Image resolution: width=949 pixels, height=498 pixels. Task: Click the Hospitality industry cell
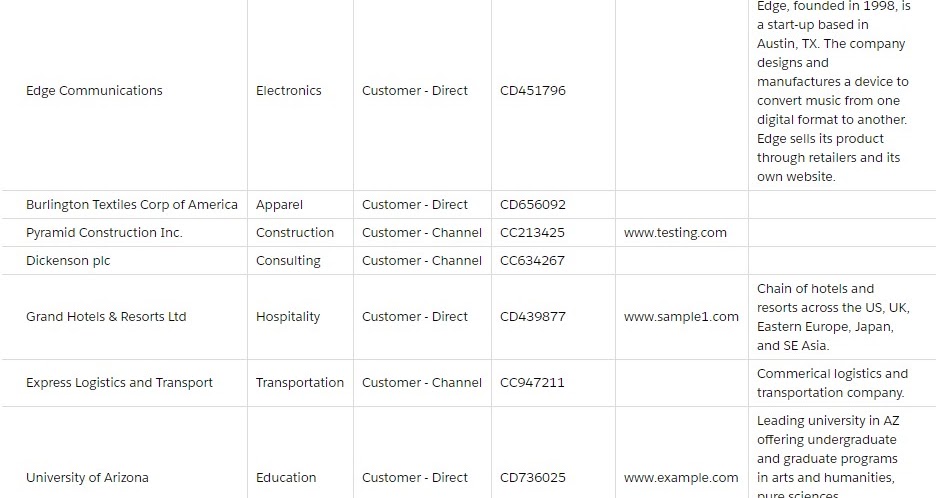point(288,316)
